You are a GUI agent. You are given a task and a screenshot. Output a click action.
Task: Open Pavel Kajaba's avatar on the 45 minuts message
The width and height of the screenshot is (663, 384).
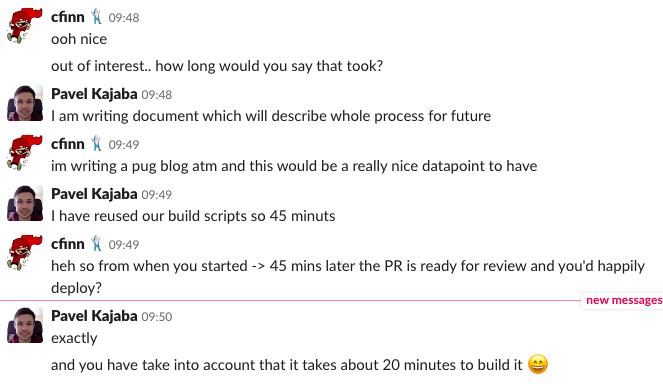pyautogui.click(x=25, y=203)
